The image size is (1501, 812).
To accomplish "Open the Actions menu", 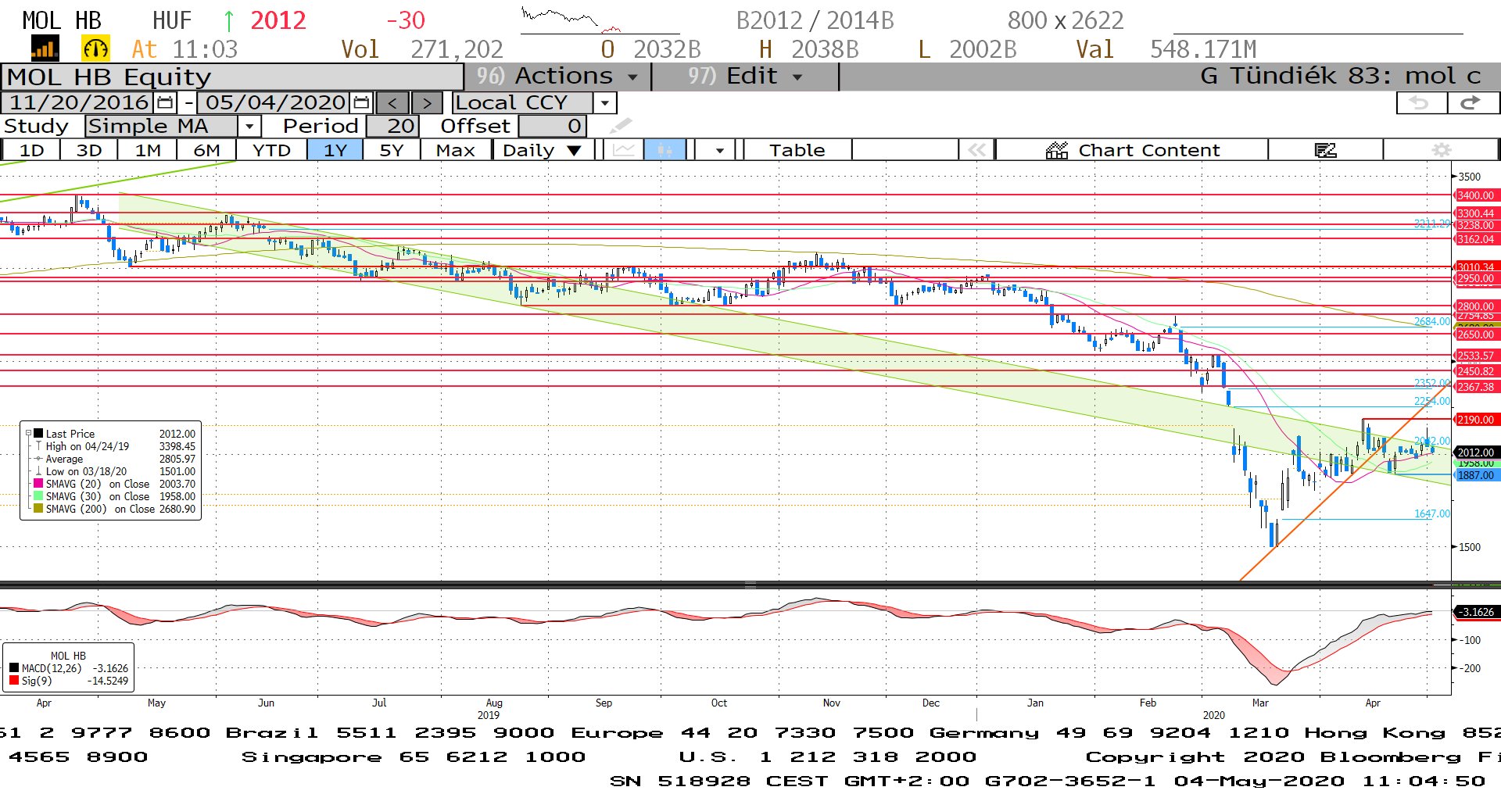I will click(558, 77).
